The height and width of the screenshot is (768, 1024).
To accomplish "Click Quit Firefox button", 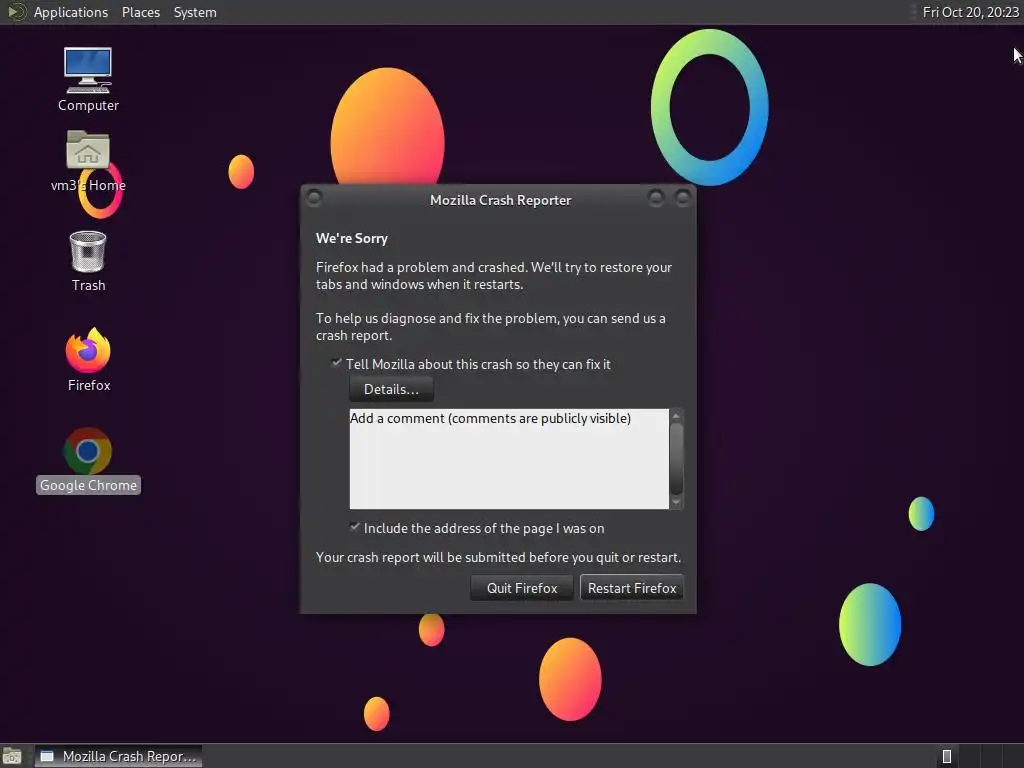I will [522, 588].
